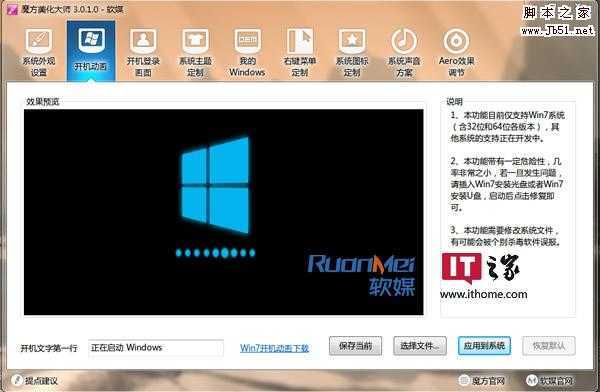Open 系统图标定制 section
Screen dimensions: 600x392
tap(352, 52)
